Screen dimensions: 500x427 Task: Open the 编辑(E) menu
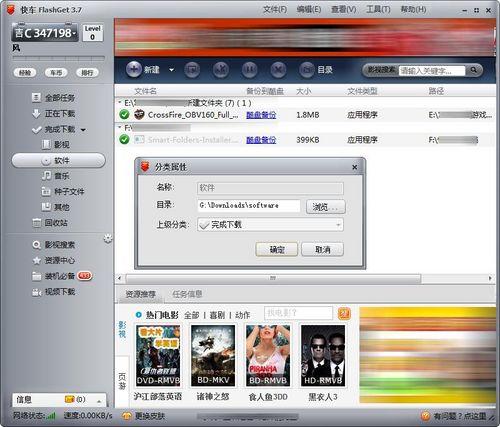pyautogui.click(x=309, y=9)
